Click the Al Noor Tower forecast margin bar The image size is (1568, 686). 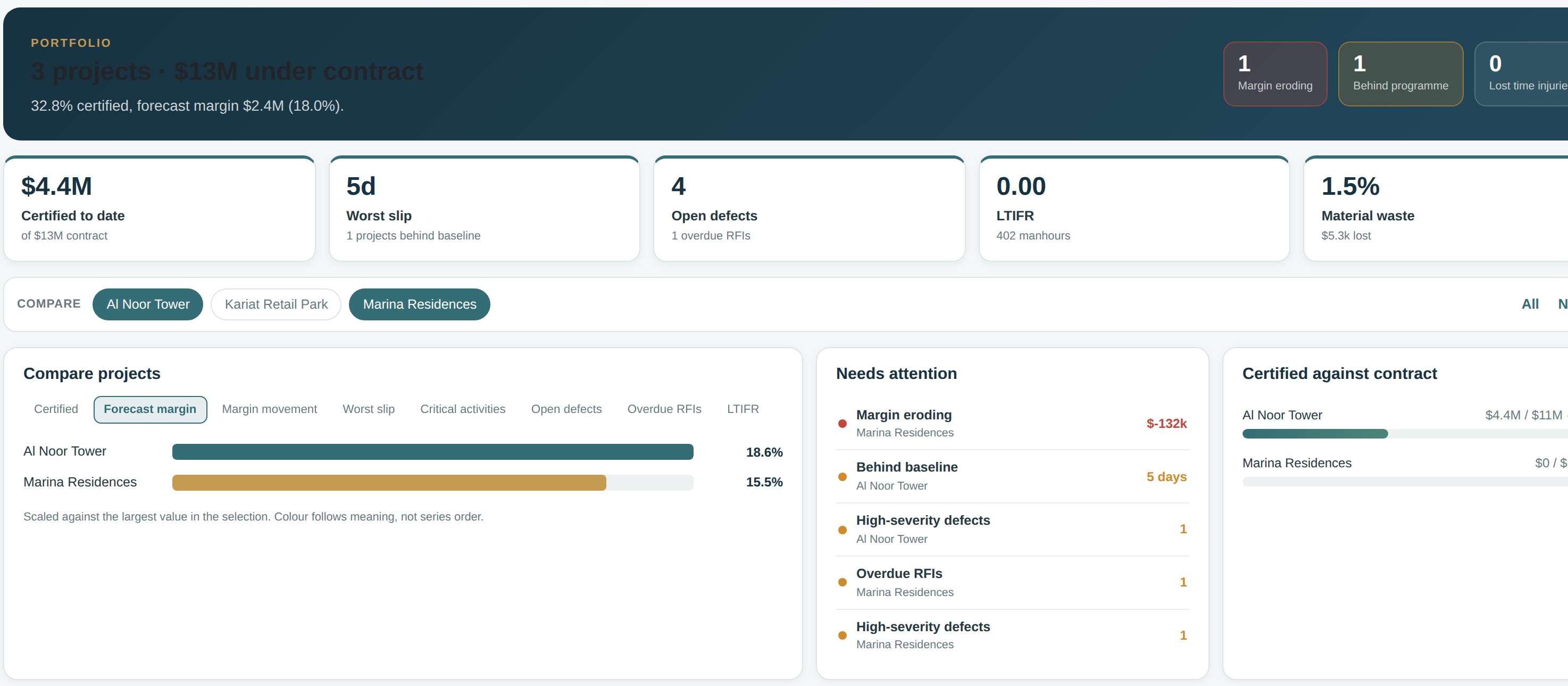433,451
